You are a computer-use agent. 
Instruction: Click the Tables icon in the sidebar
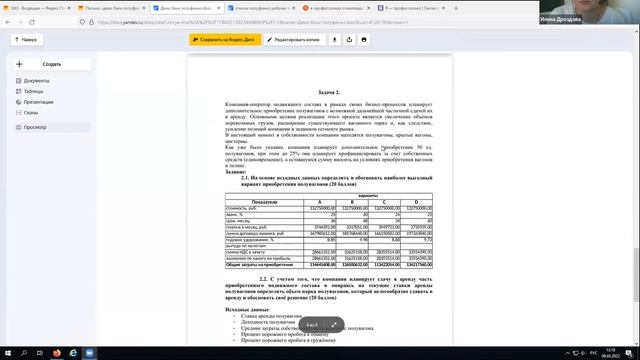tap(18, 91)
